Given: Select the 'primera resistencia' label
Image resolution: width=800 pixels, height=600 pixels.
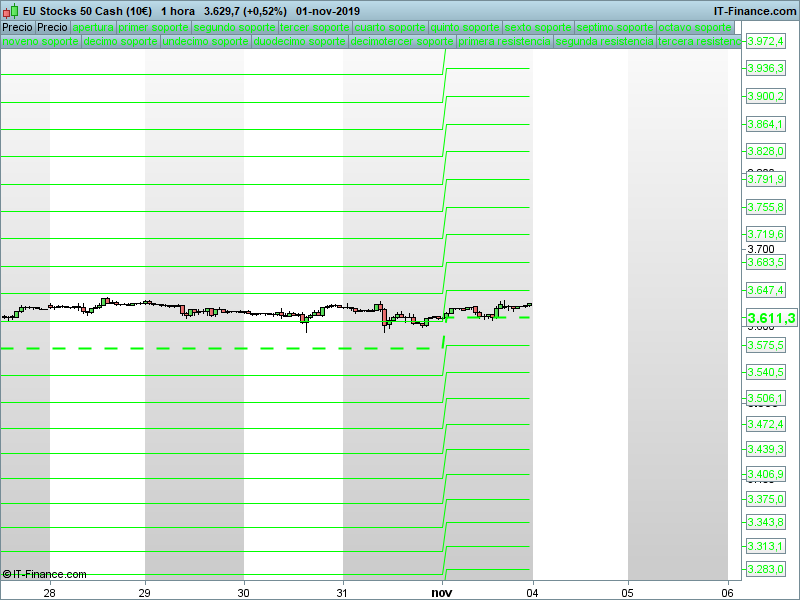Looking at the screenshot, I should 504,41.
